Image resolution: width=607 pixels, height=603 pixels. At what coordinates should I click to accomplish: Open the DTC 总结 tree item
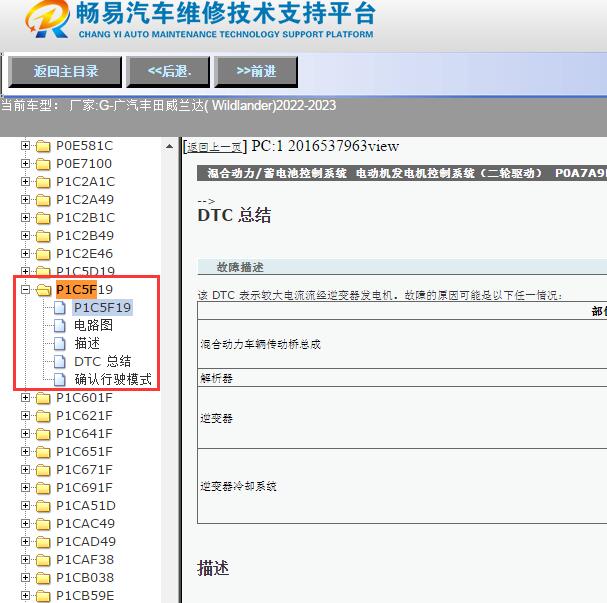(x=103, y=361)
